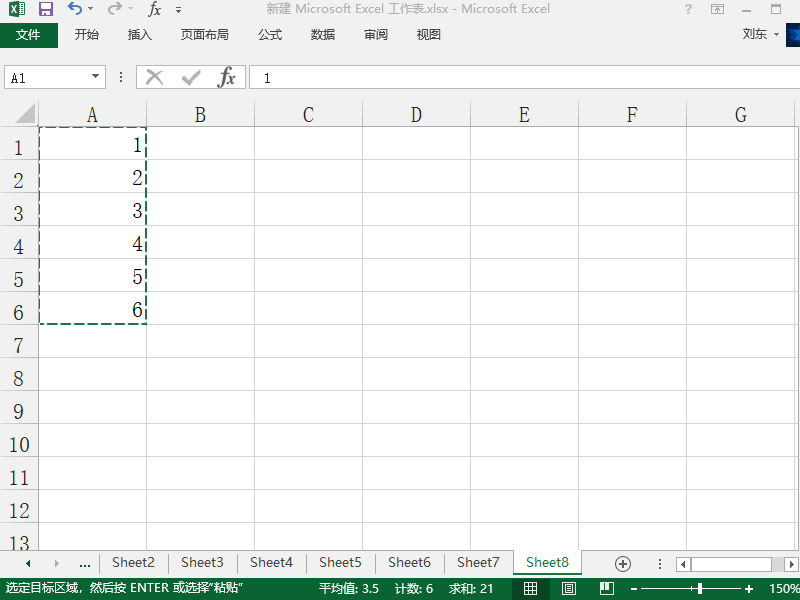Screen dimensions: 800x600
Task: Switch to Normal view in status bar
Action: 531,588
